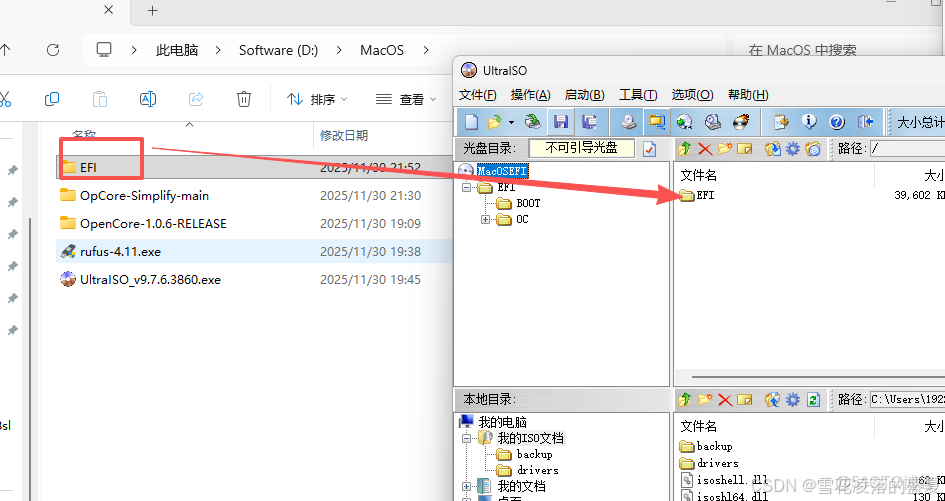945x501 pixels.
Task: Click the Open file icon in UltraISO
Action: pyautogui.click(x=494, y=122)
